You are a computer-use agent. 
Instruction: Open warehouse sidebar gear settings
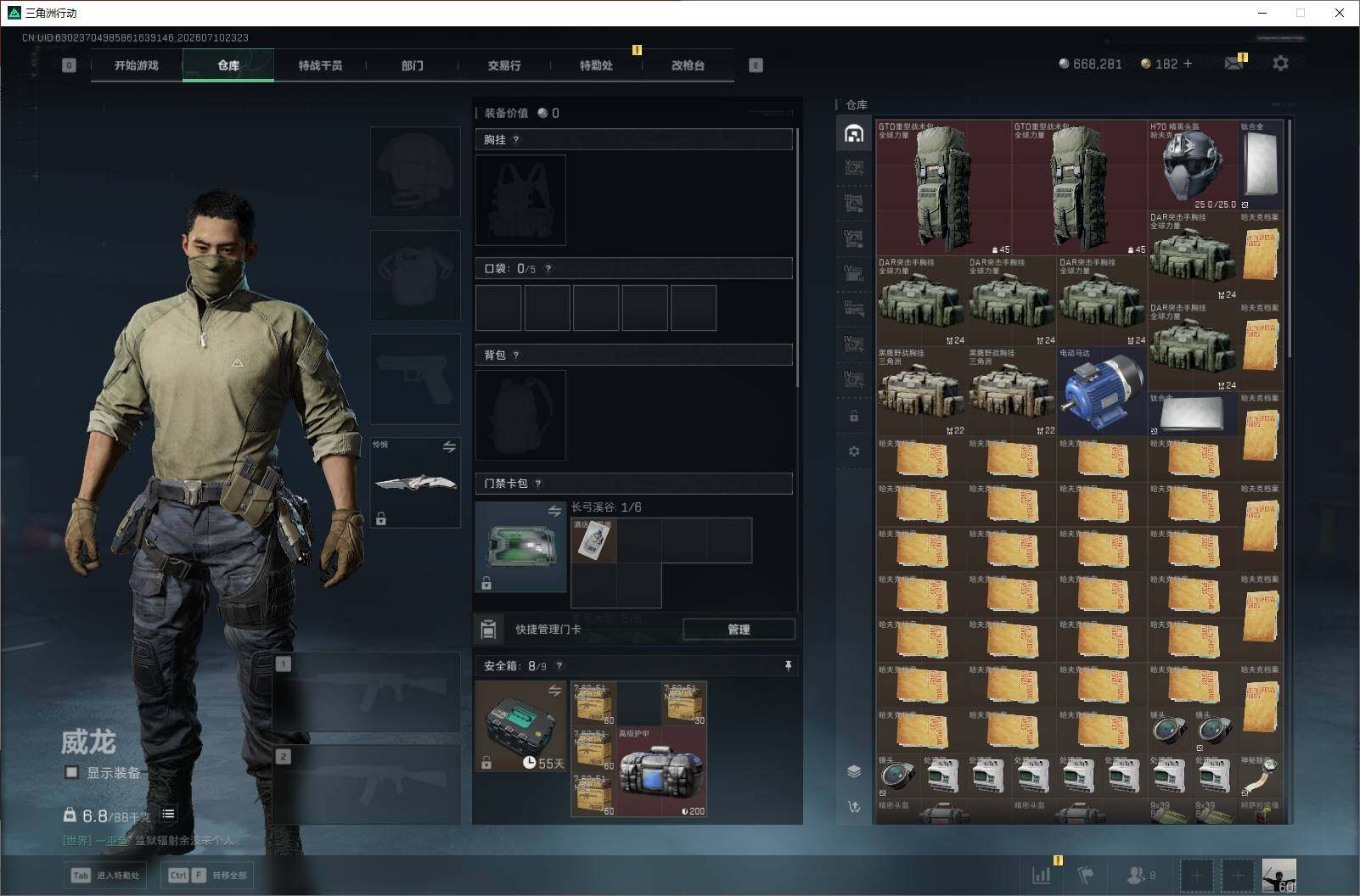pyautogui.click(x=854, y=451)
